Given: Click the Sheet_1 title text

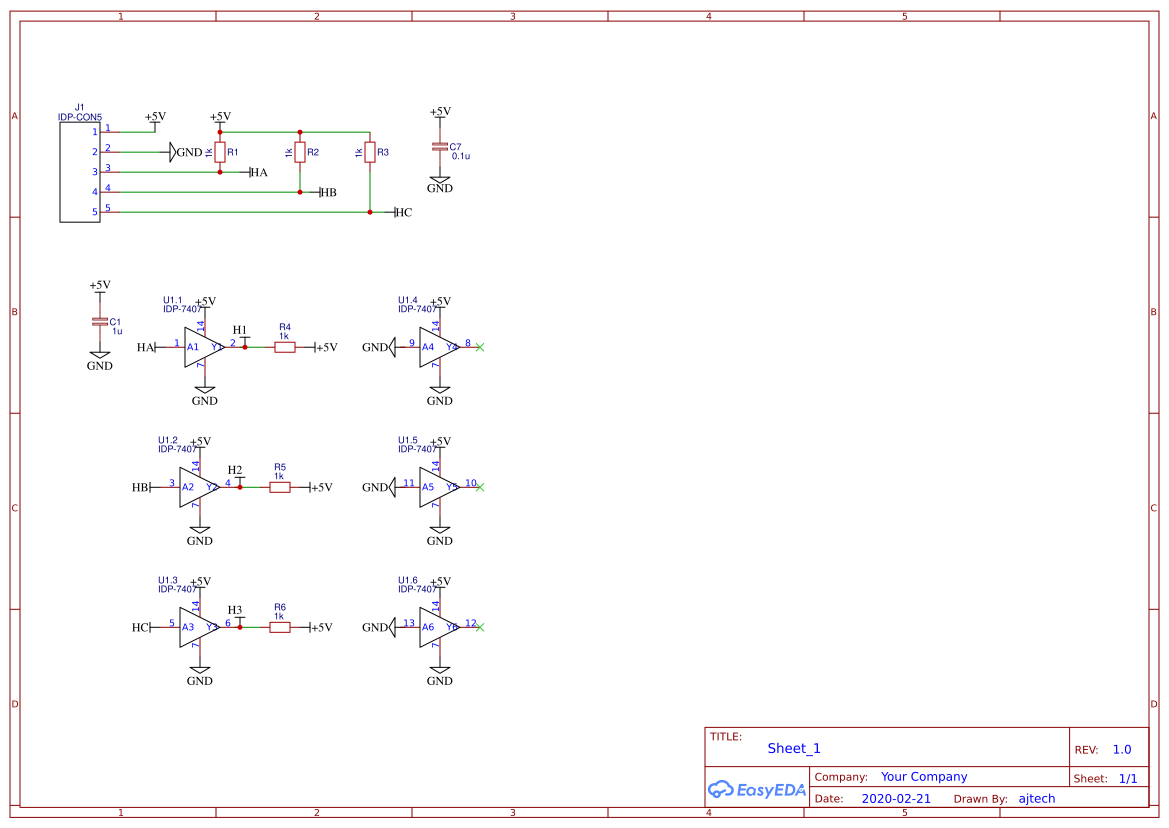Looking at the screenshot, I should coord(792,748).
